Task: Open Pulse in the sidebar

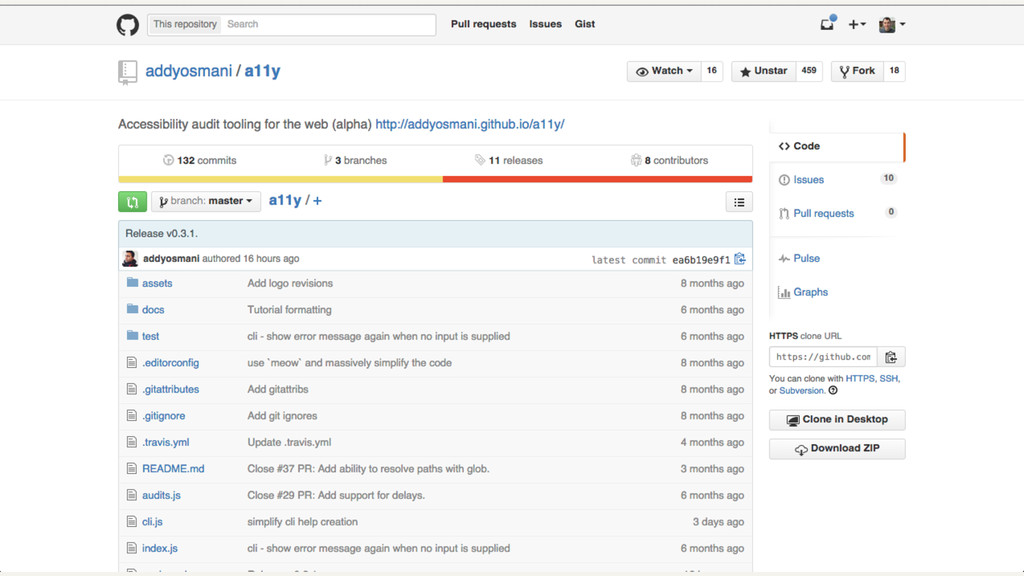Action: pyautogui.click(x=807, y=259)
